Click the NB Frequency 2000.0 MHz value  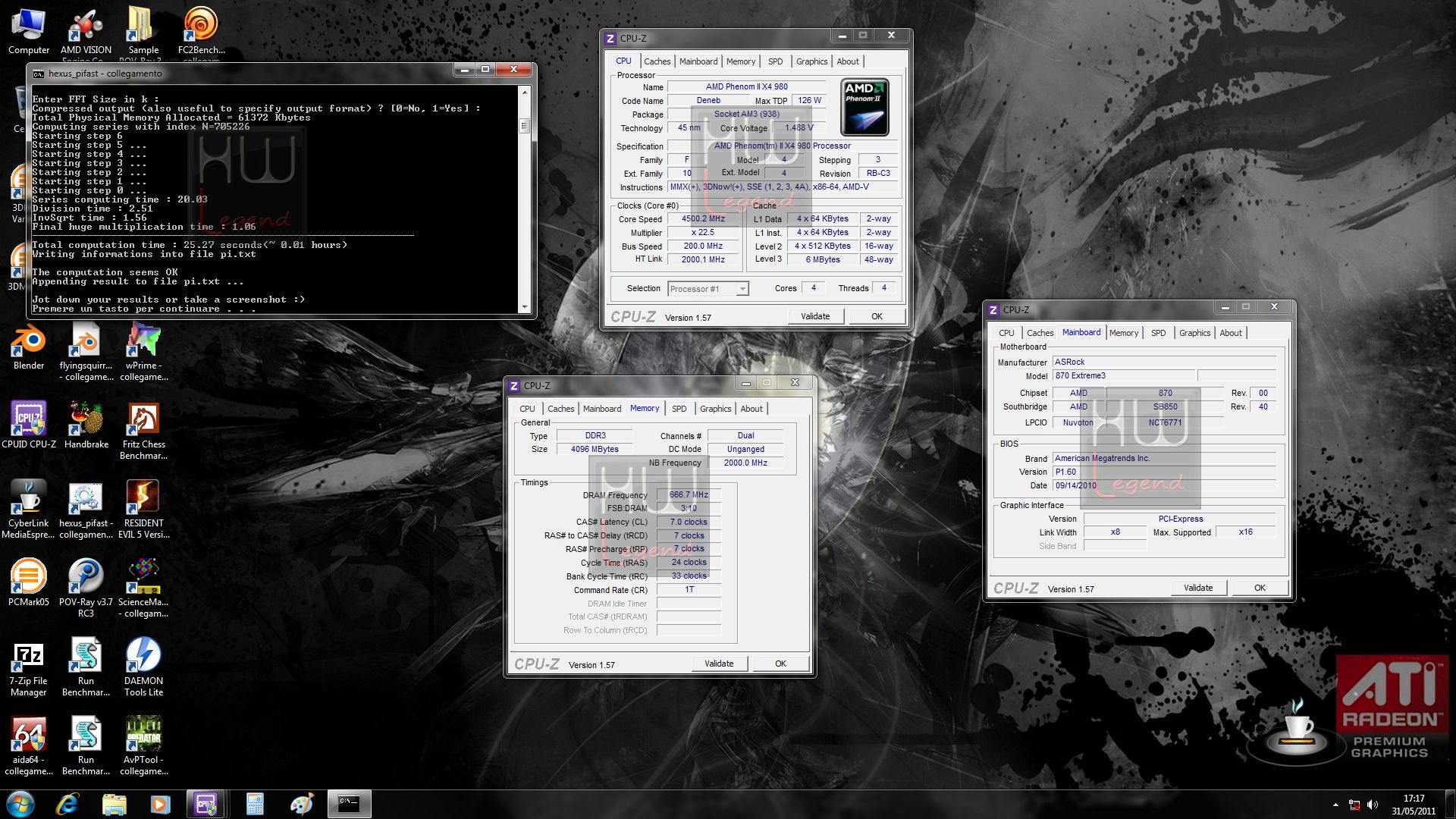(x=745, y=463)
